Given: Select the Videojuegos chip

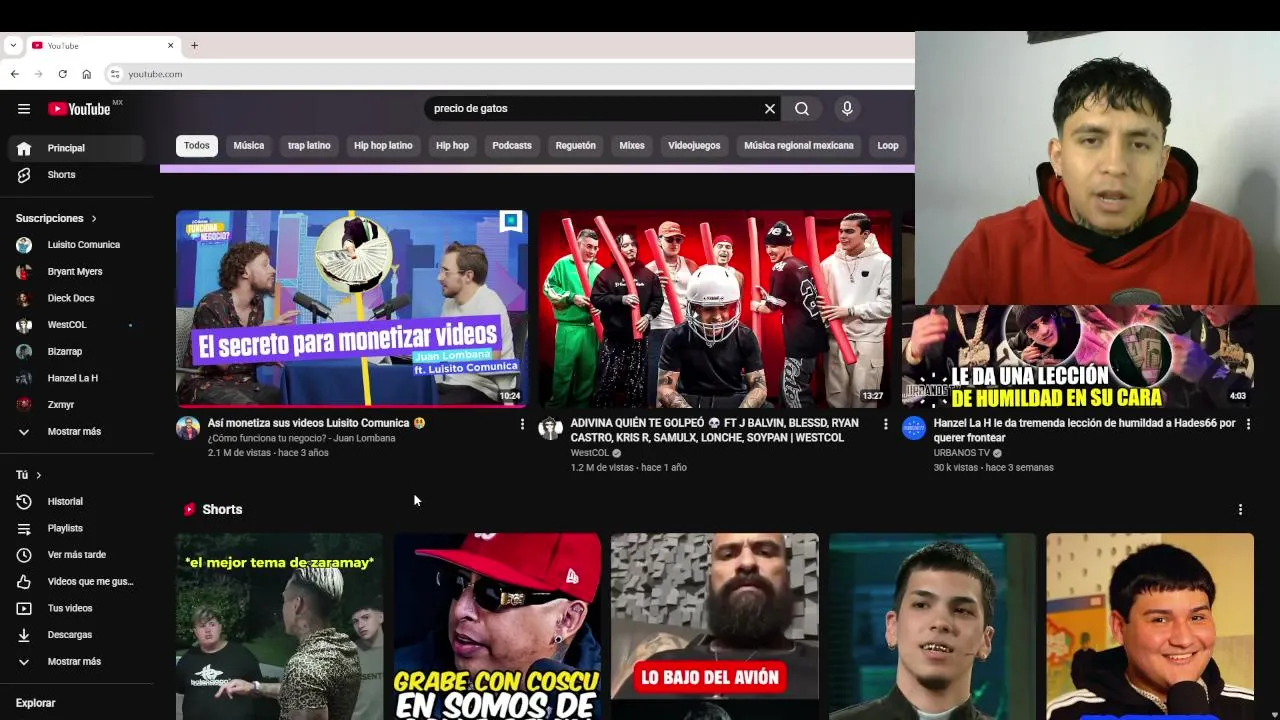Looking at the screenshot, I should [694, 146].
